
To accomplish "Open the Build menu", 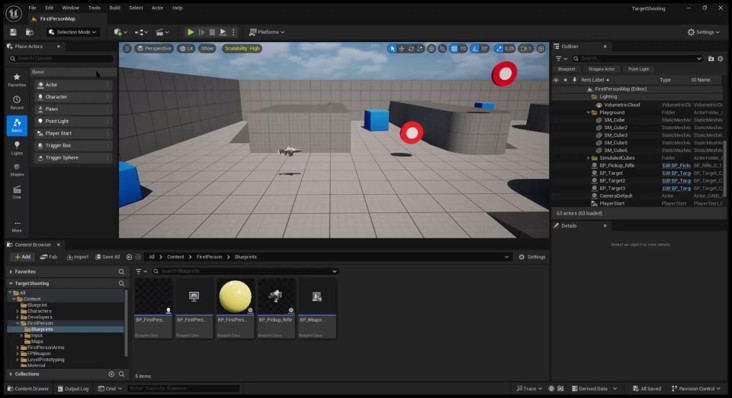I will click(x=115, y=8).
